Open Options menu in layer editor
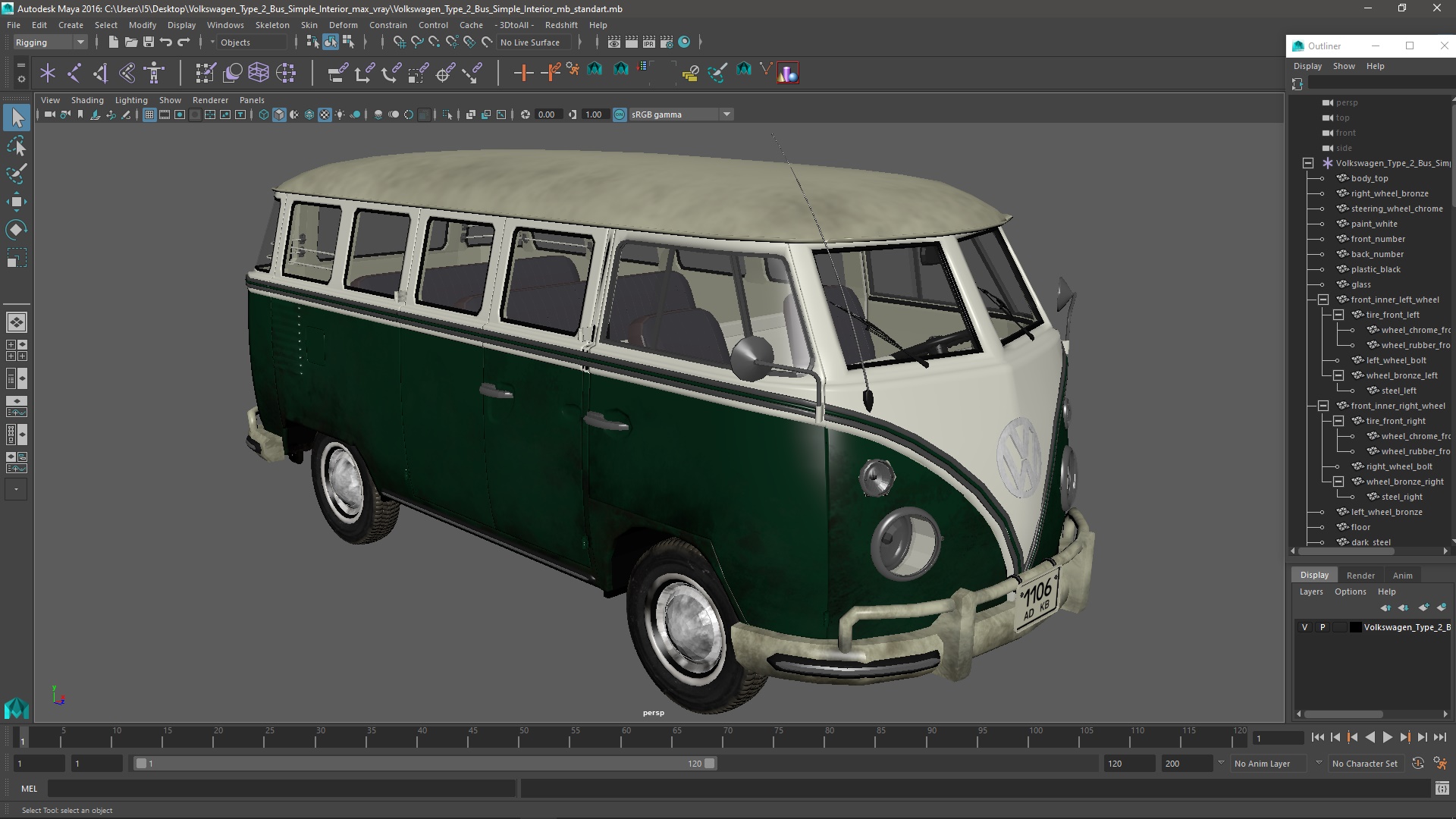Image resolution: width=1456 pixels, height=819 pixels. [x=1350, y=591]
